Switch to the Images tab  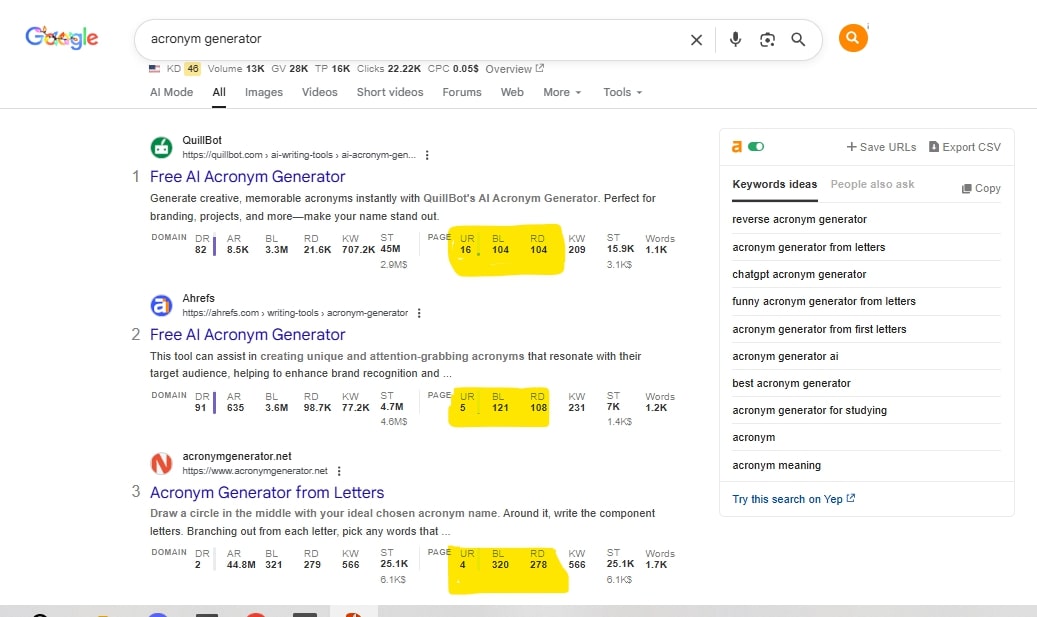(x=264, y=92)
